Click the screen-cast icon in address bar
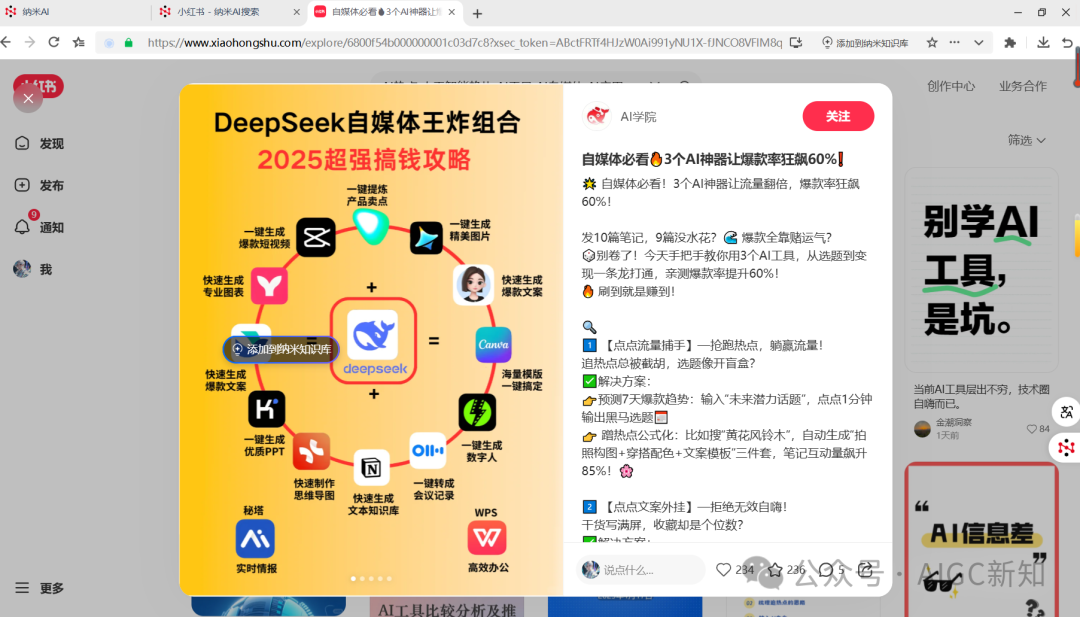This screenshot has height=617, width=1080. 796,43
